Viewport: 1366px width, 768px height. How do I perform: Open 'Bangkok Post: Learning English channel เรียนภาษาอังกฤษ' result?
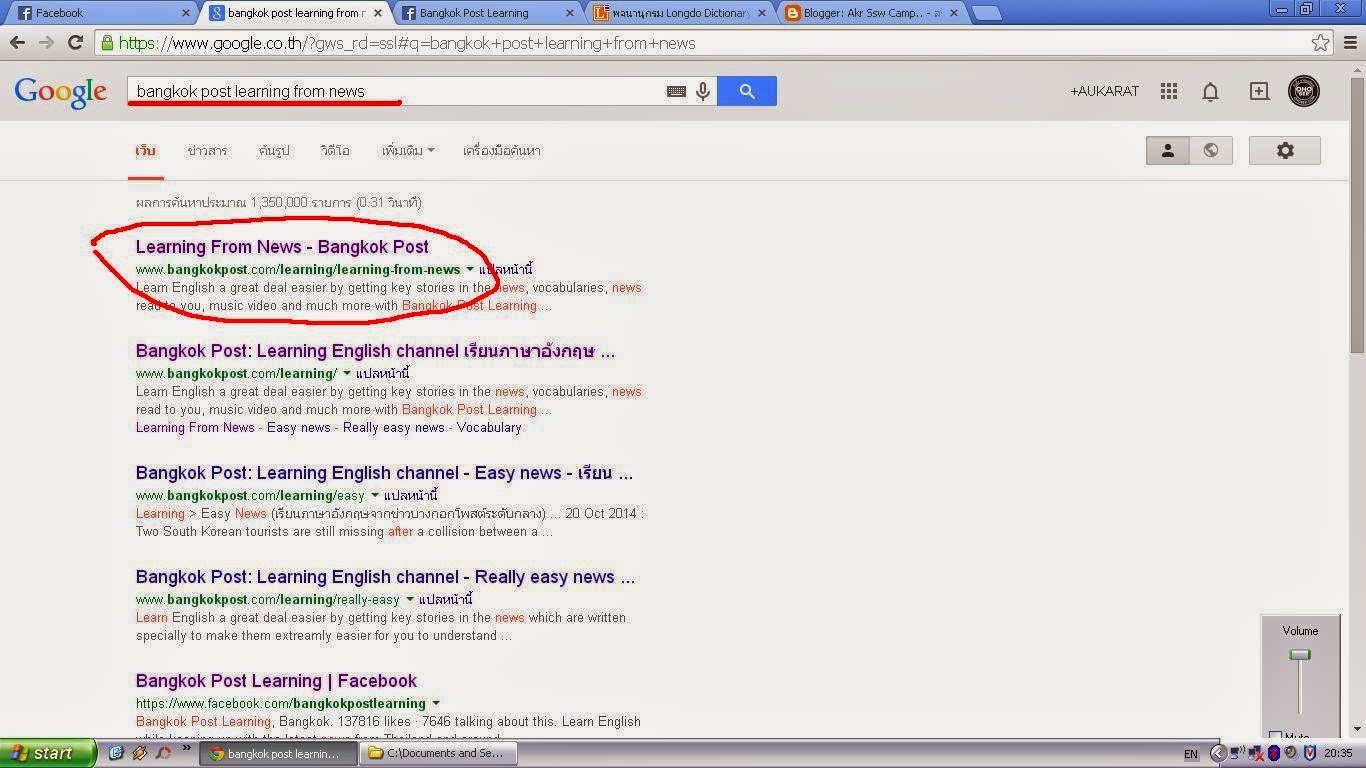click(x=375, y=351)
